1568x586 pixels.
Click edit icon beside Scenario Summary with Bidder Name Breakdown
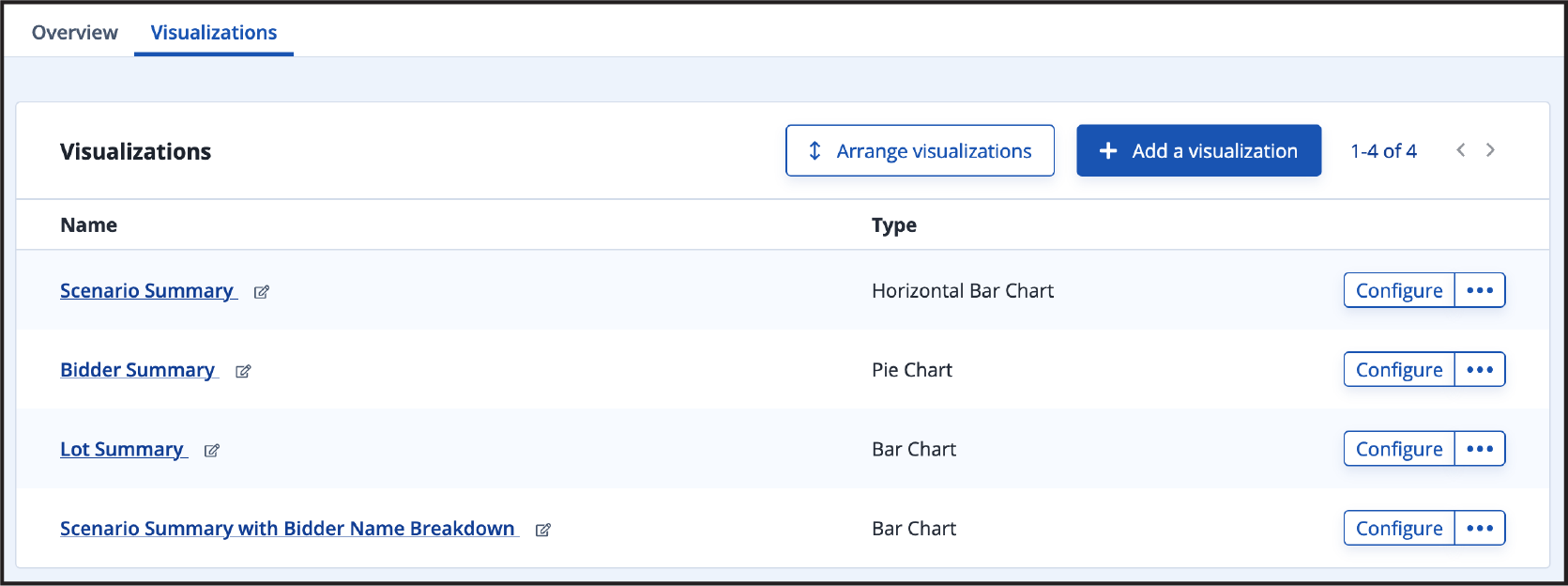[543, 530]
